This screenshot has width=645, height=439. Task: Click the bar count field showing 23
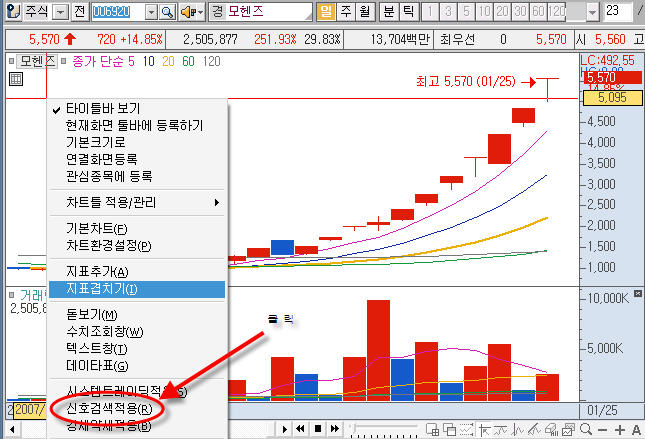point(618,12)
